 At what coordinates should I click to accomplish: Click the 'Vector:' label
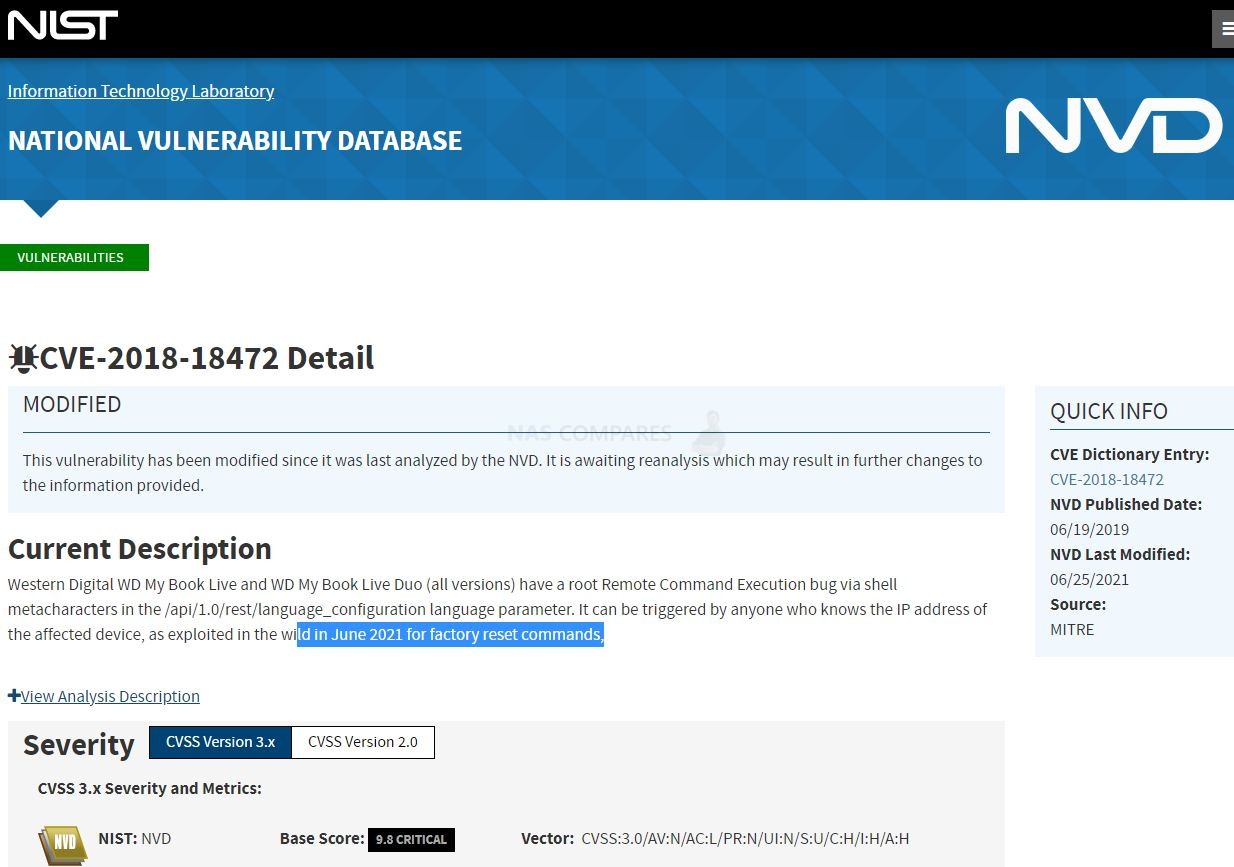tap(548, 838)
